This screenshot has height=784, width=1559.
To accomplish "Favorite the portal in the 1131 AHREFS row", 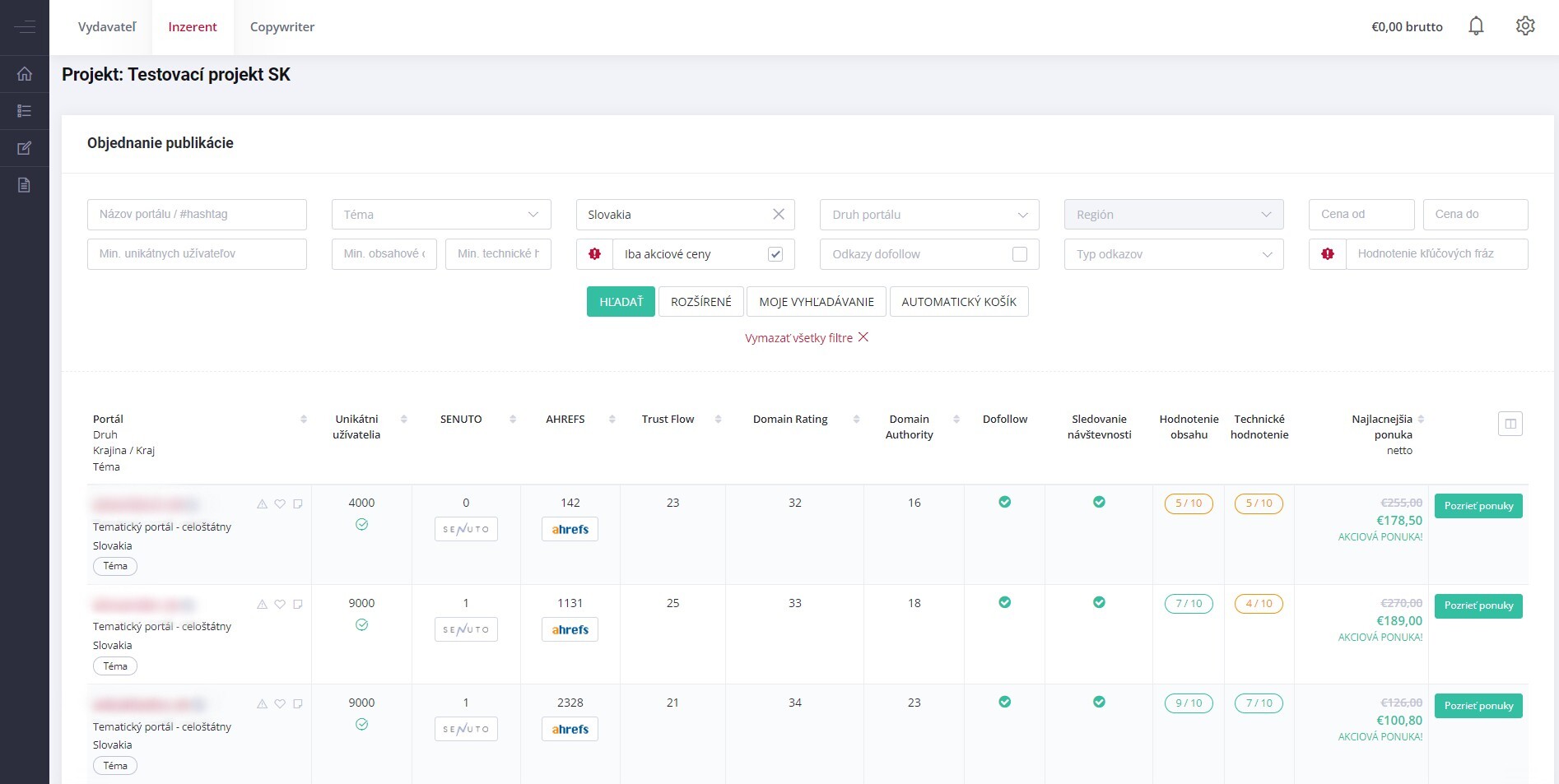I will point(280,604).
